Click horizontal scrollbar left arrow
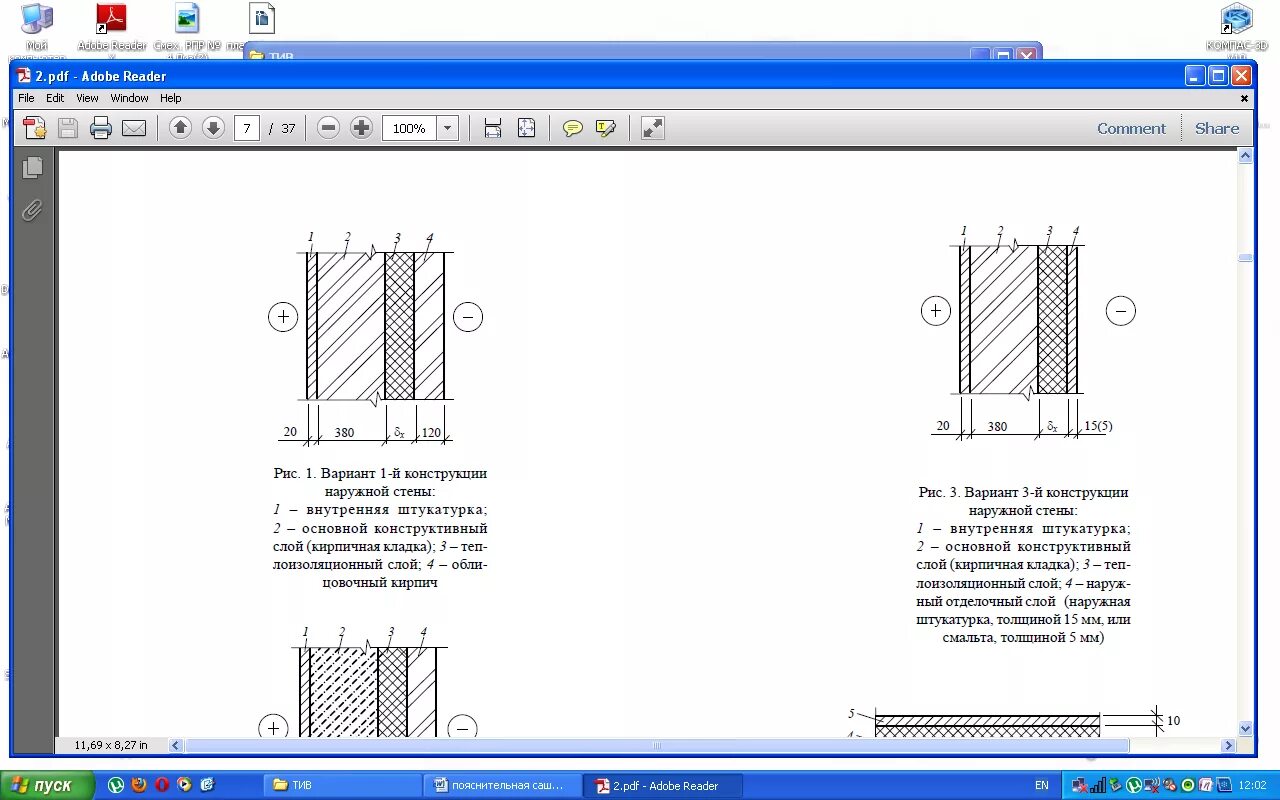The width and height of the screenshot is (1280, 800). 176,745
